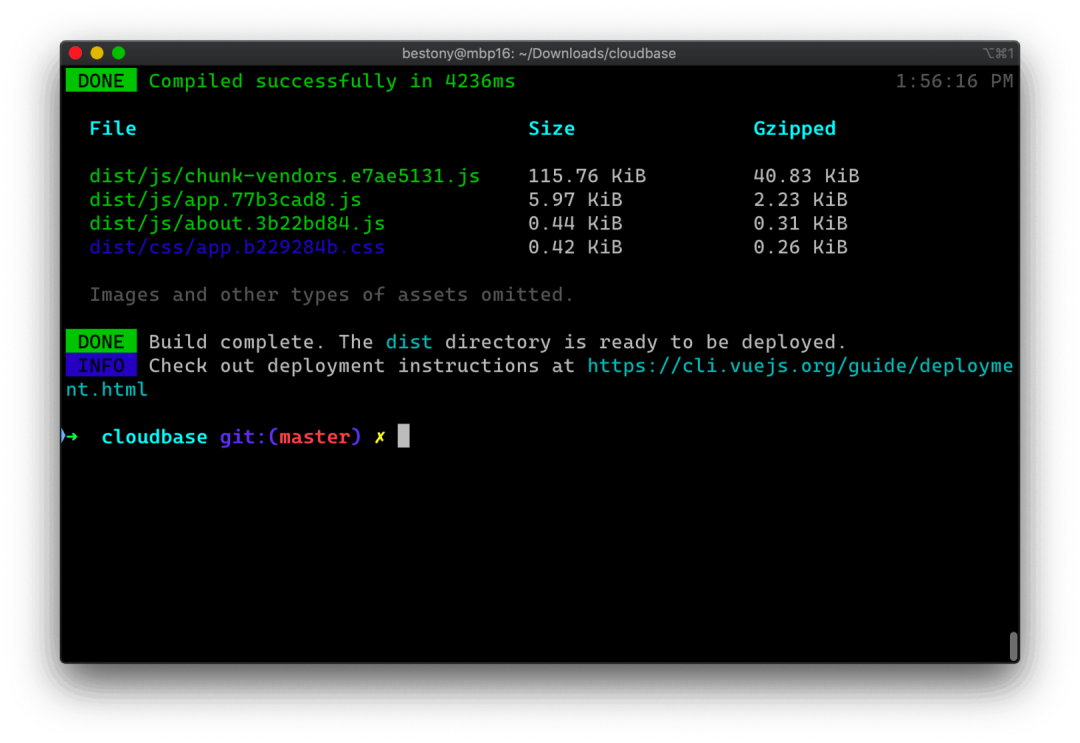Click the 'Size' column header
This screenshot has height=743, width=1080.
[x=552, y=128]
